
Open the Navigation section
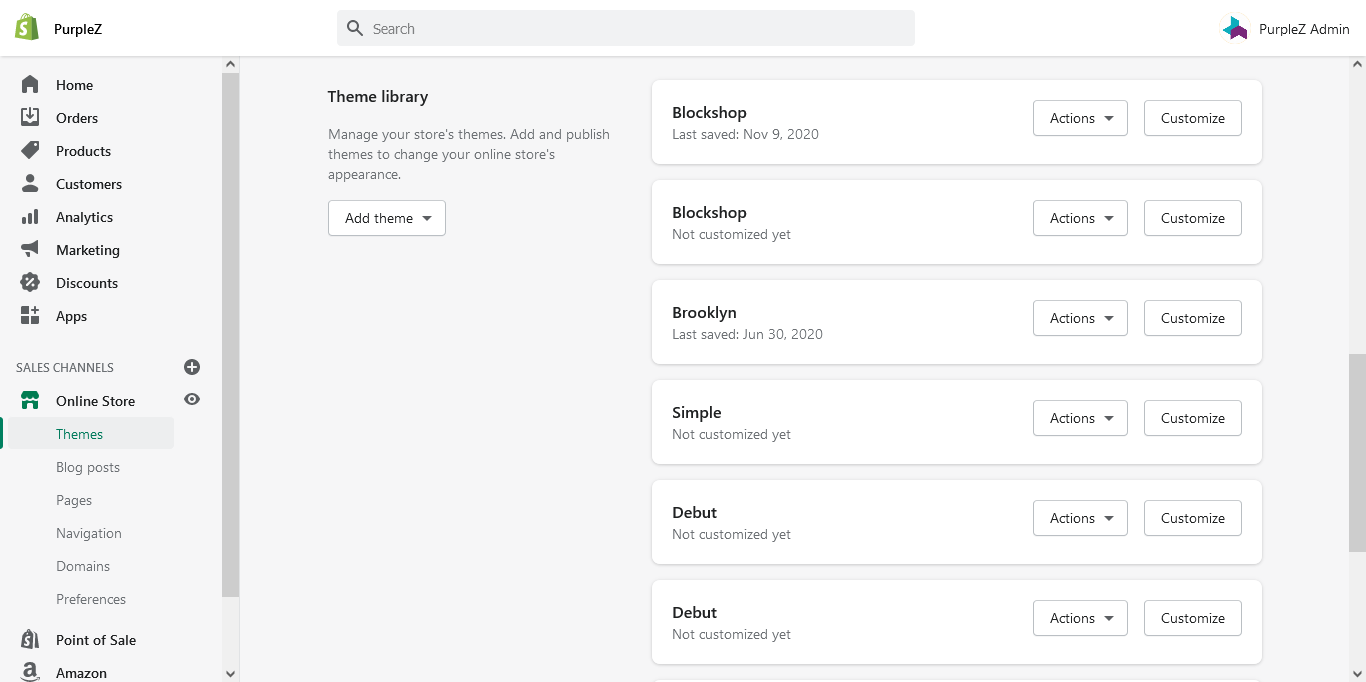88,533
